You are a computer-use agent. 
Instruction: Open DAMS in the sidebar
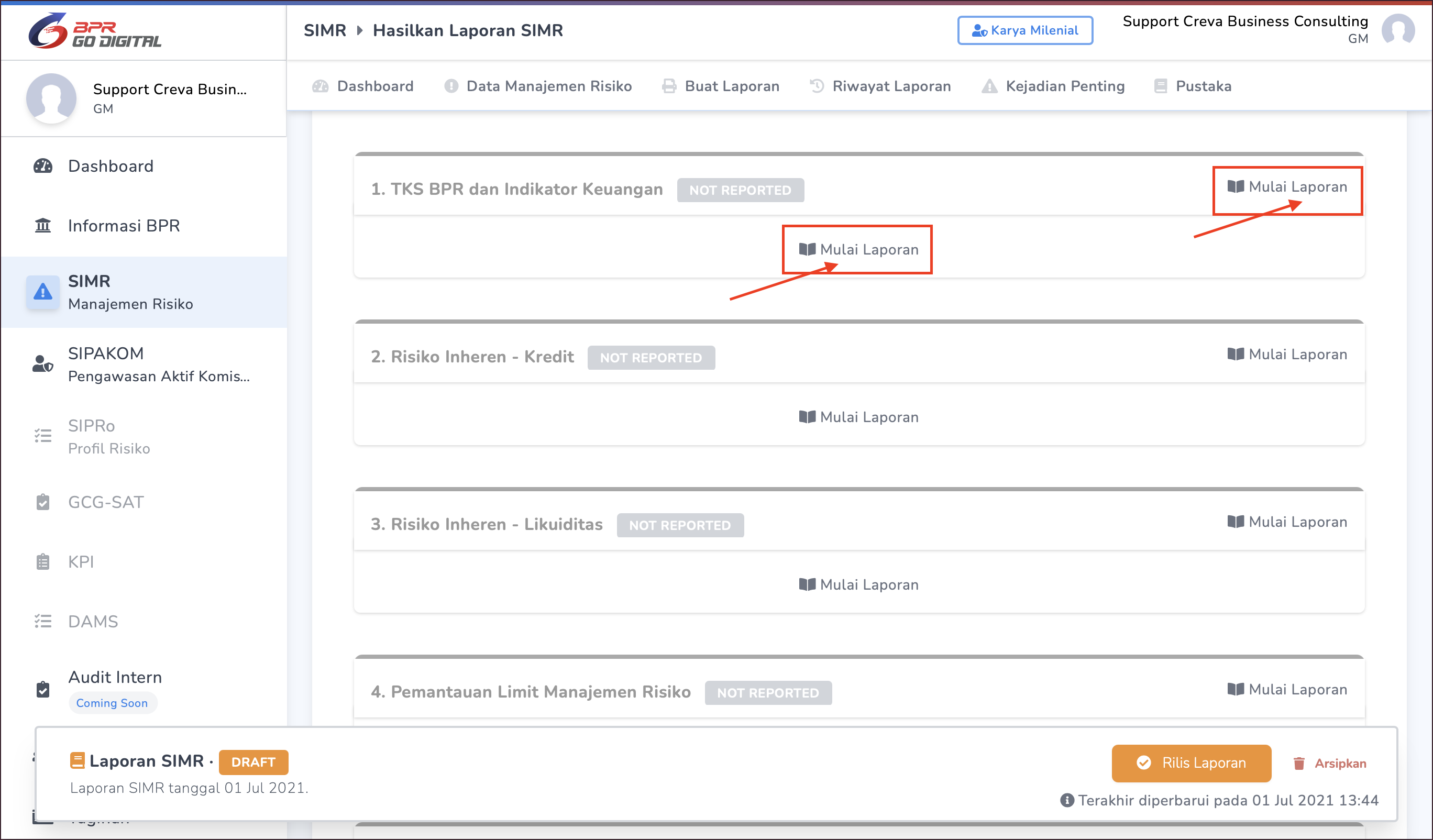coord(144,621)
